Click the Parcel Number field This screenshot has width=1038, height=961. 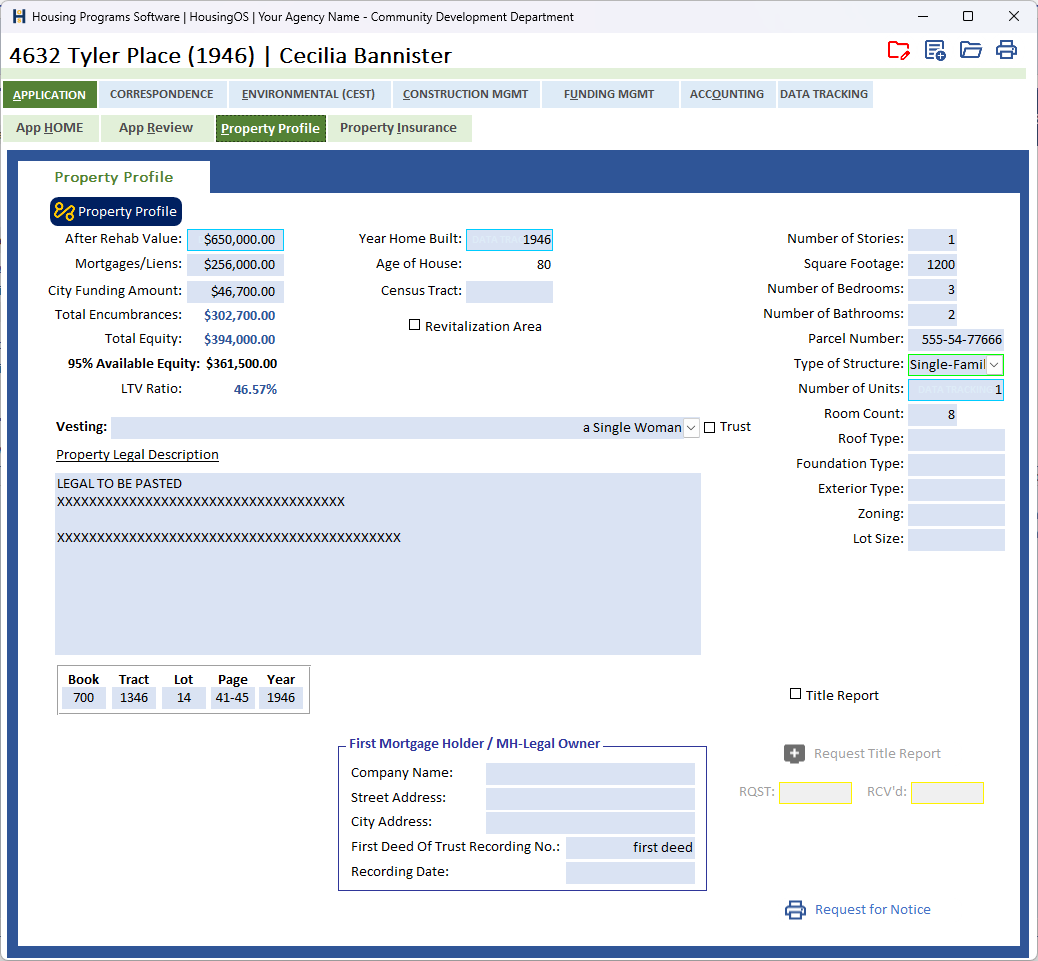point(956,340)
